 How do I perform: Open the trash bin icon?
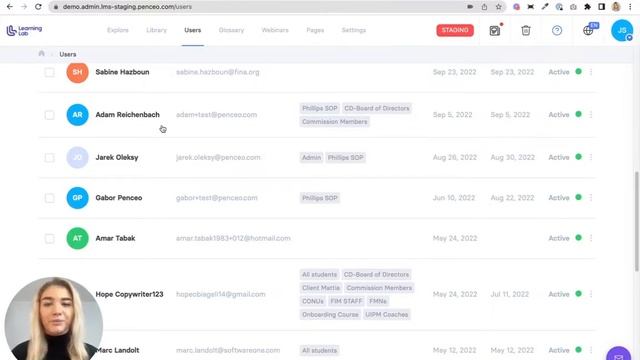coord(526,30)
